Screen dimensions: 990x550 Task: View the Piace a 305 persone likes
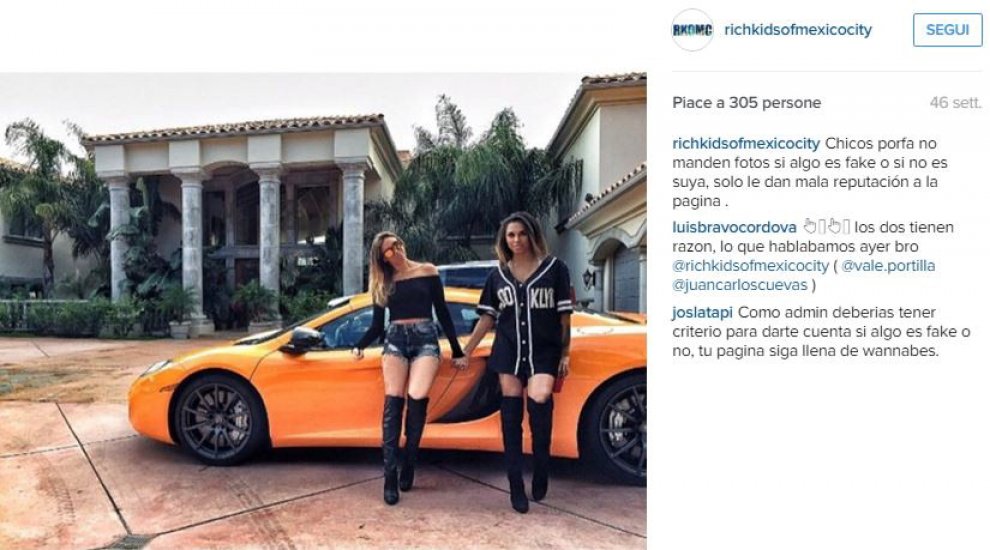[747, 103]
